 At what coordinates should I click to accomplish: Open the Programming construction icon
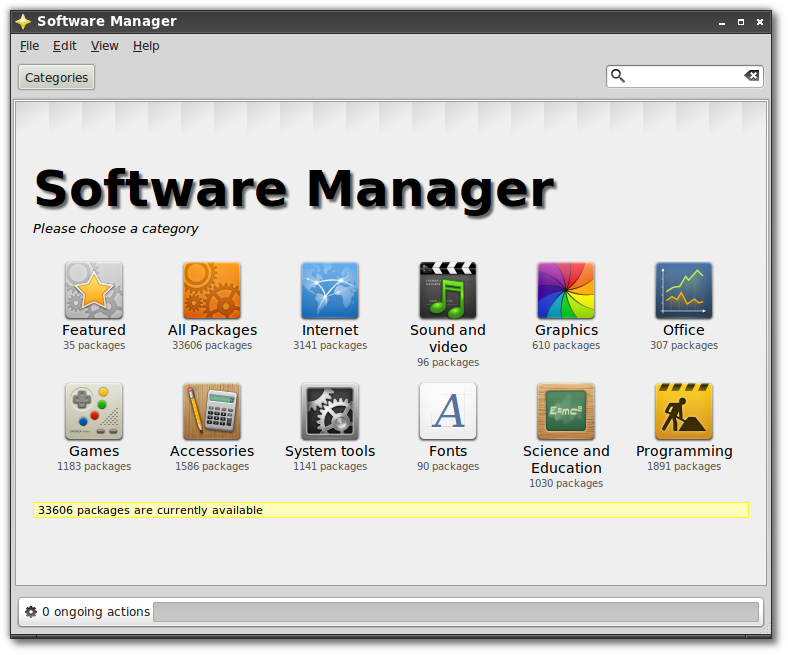(x=684, y=411)
